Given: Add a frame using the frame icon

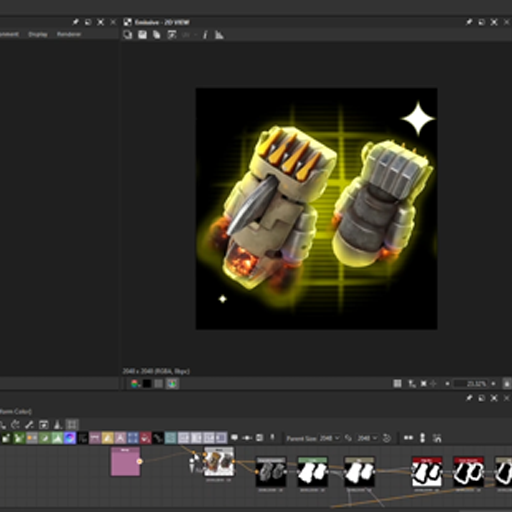Looking at the screenshot, I should point(260,438).
